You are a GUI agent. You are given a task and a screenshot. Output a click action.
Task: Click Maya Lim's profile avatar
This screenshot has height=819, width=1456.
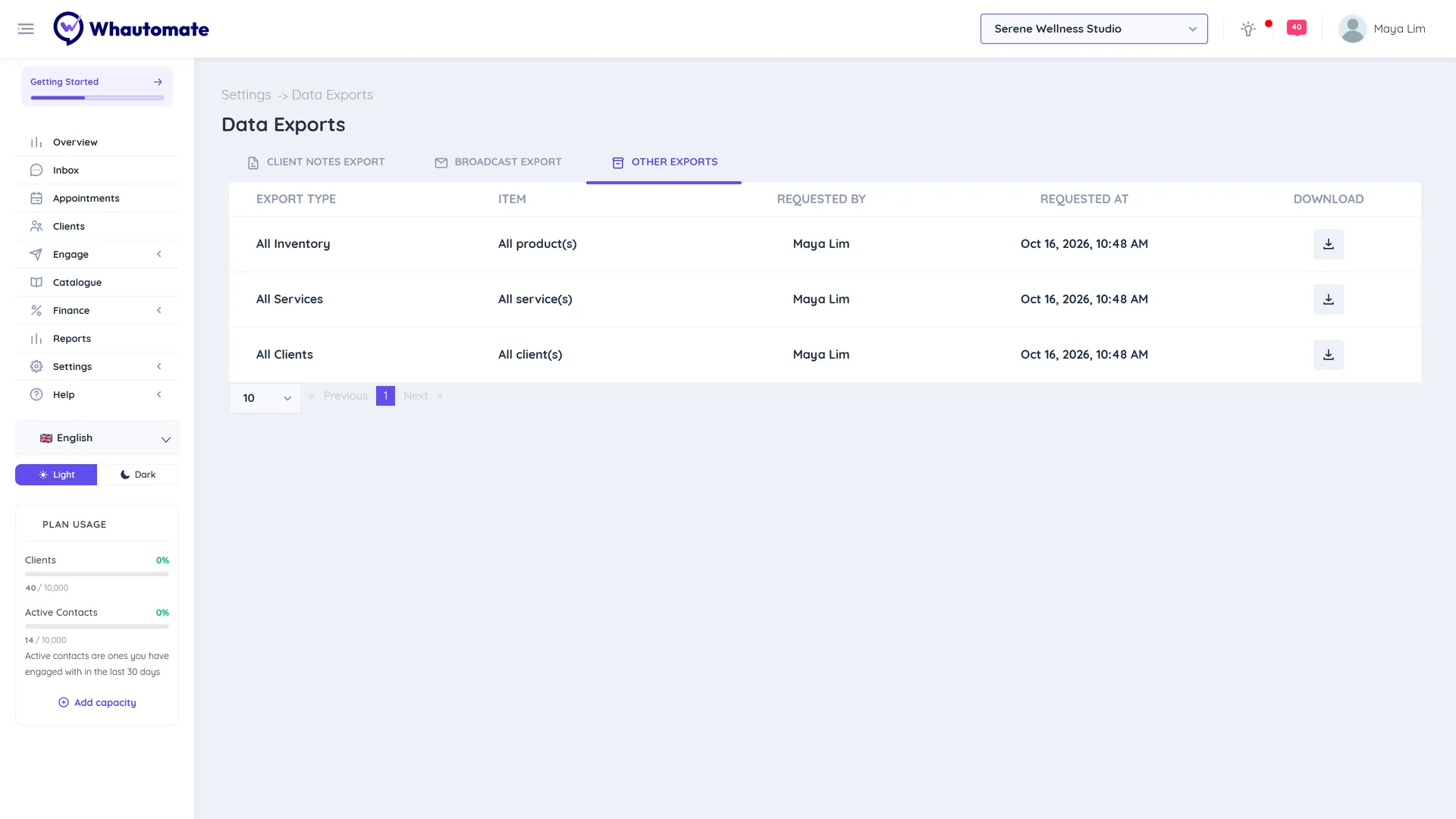click(x=1352, y=29)
